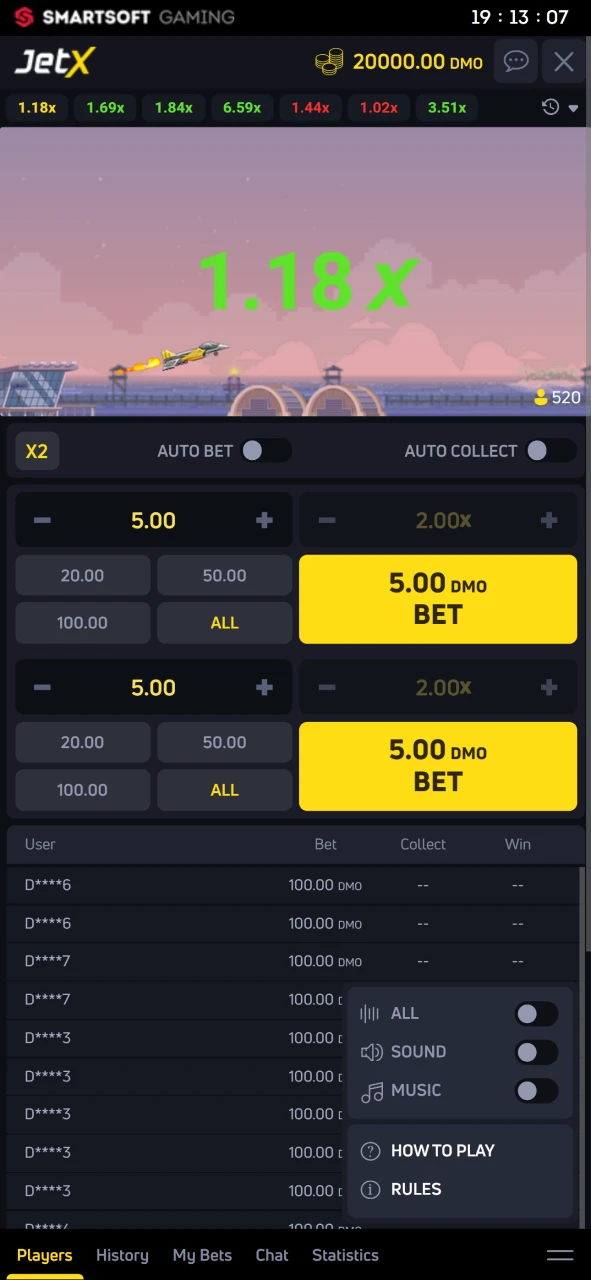
Task: Click the MUSIC note icon
Action: [x=371, y=1090]
